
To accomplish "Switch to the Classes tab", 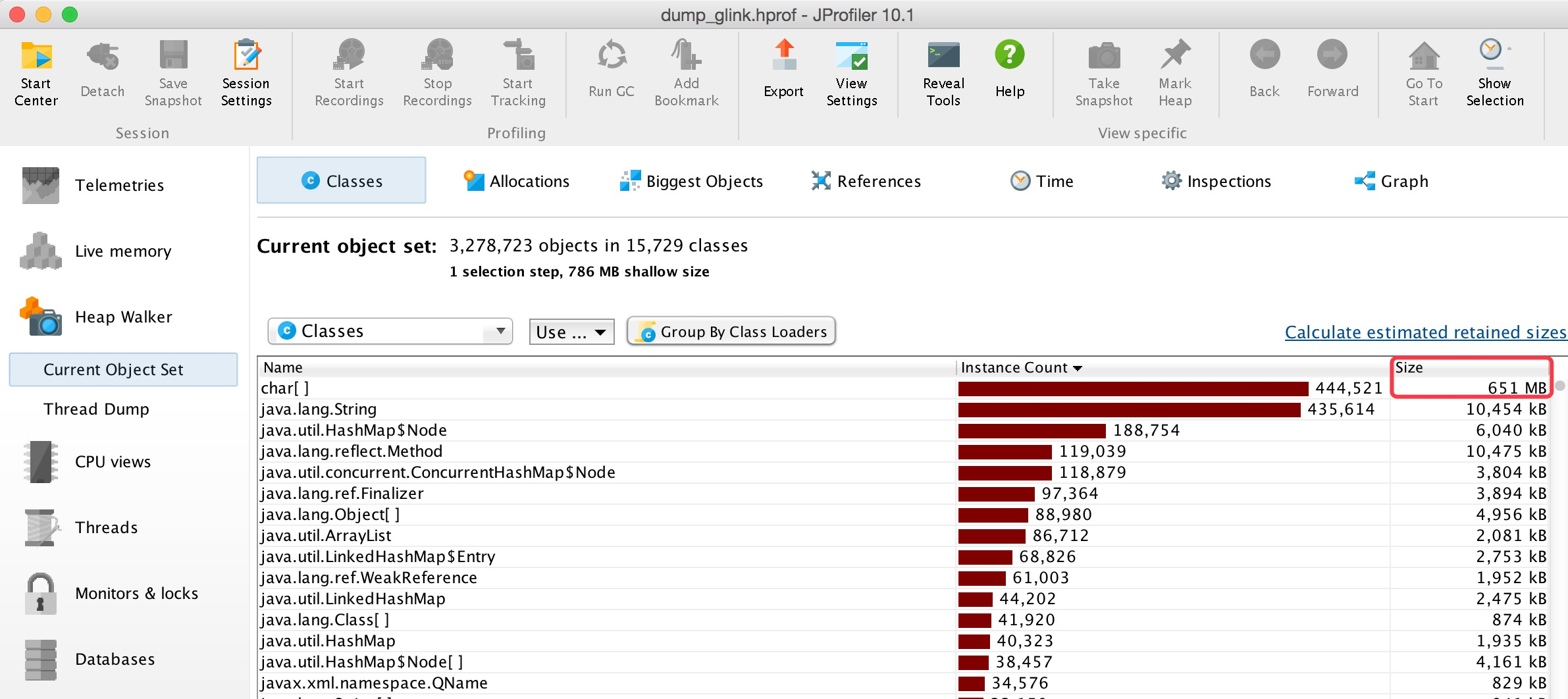I will (341, 180).
